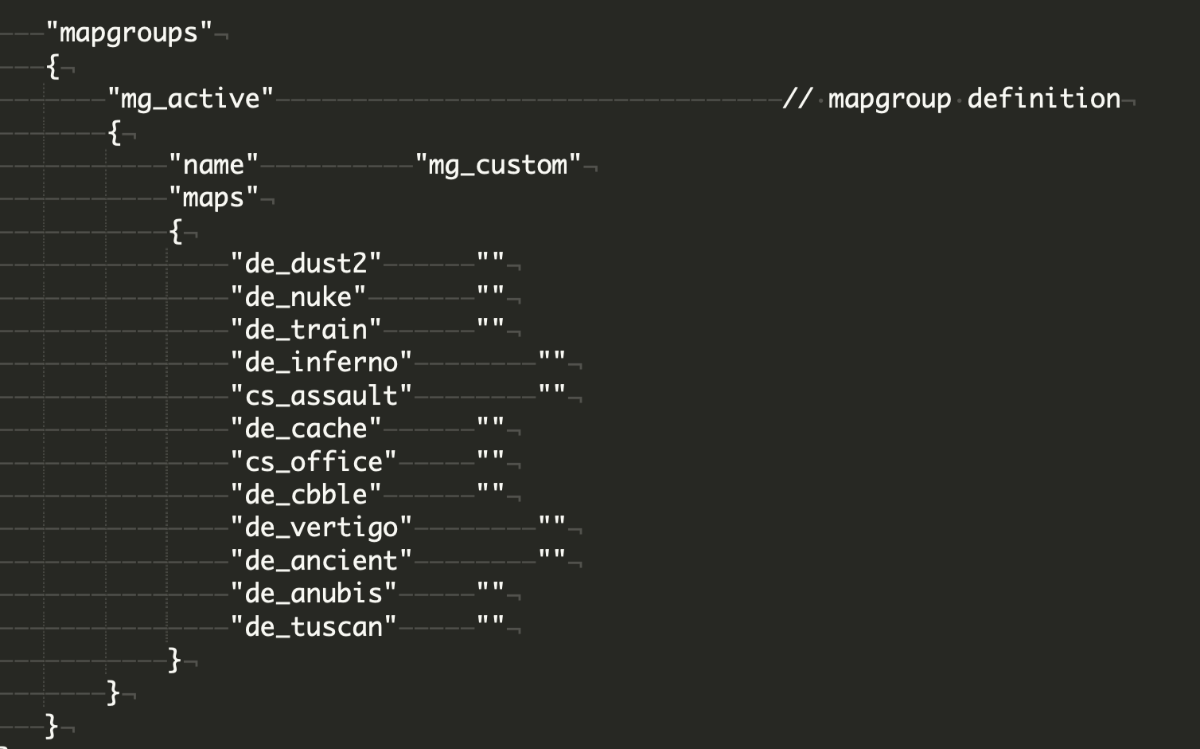This screenshot has width=1200, height=749.
Task: Click the "cs_office" map entry
Action: 314,461
